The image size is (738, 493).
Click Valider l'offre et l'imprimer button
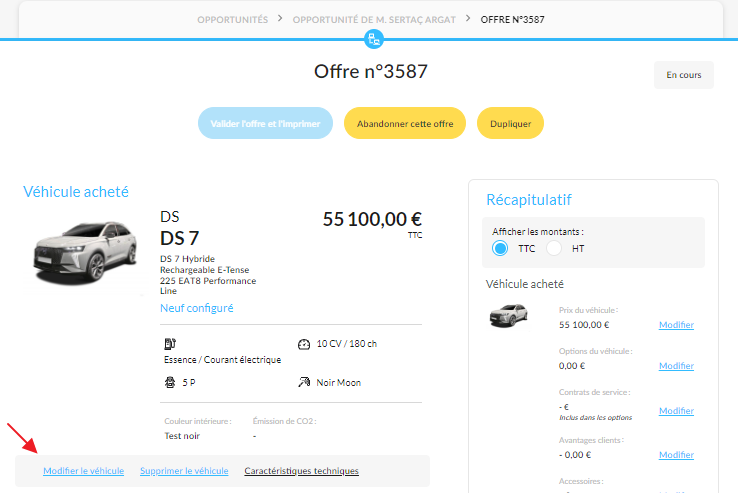265,123
